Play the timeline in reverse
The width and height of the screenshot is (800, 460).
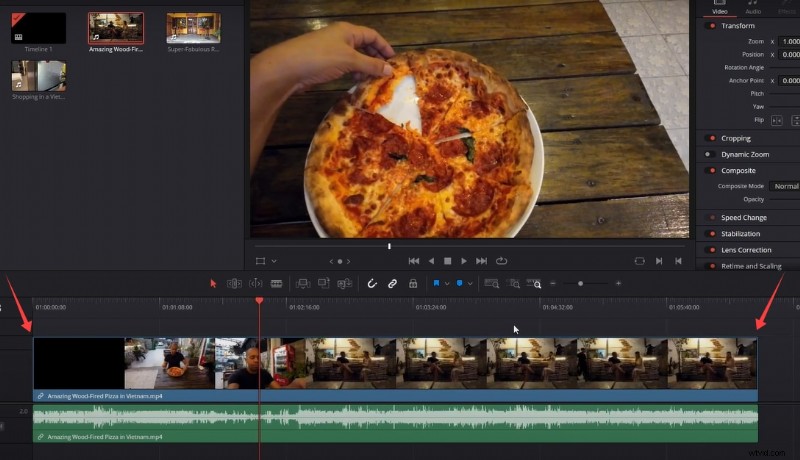pyautogui.click(x=432, y=261)
